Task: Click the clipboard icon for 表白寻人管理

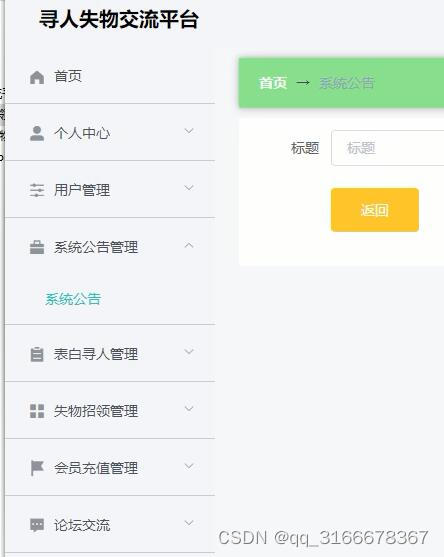Action: pyautogui.click(x=37, y=354)
